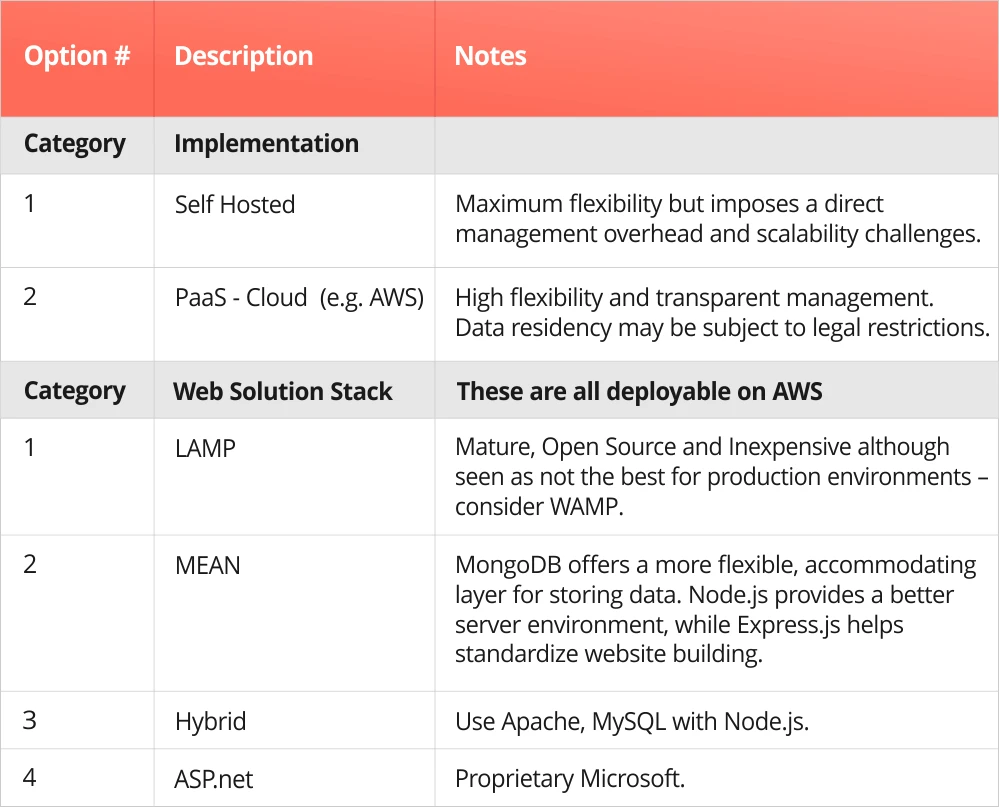The width and height of the screenshot is (999, 807).
Task: Click option number 2 beside MEAN
Action: click(x=30, y=564)
